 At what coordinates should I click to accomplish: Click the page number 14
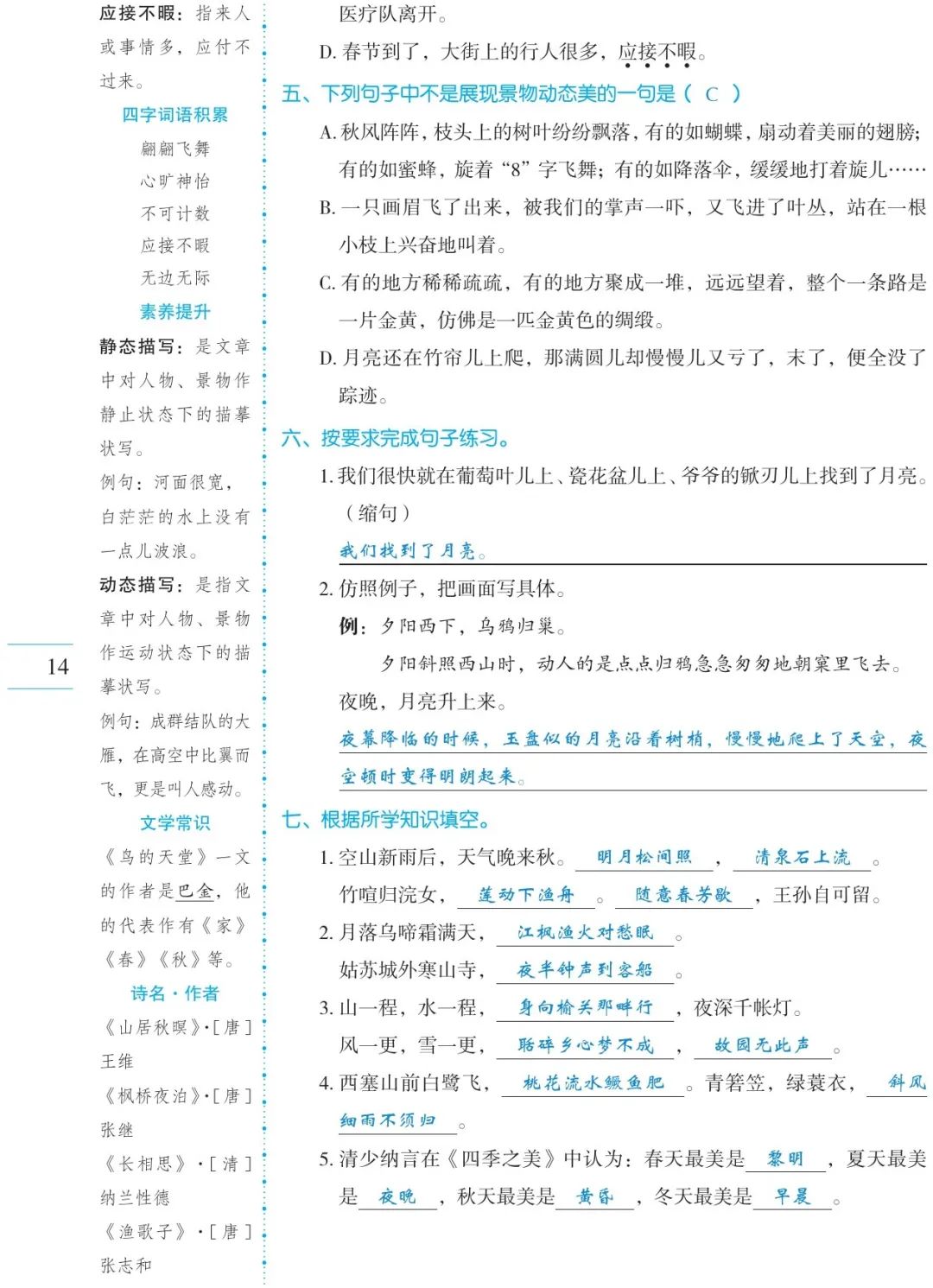pyautogui.click(x=57, y=666)
